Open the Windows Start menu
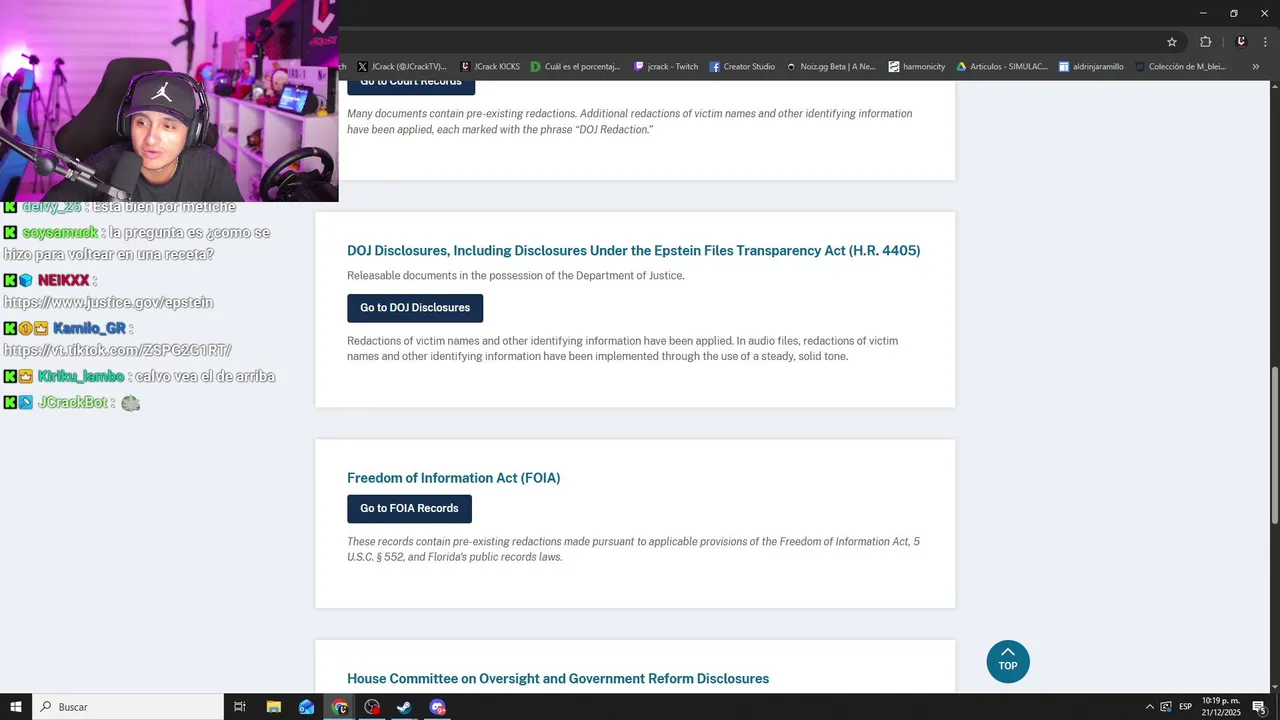The image size is (1280, 720). [x=16, y=707]
